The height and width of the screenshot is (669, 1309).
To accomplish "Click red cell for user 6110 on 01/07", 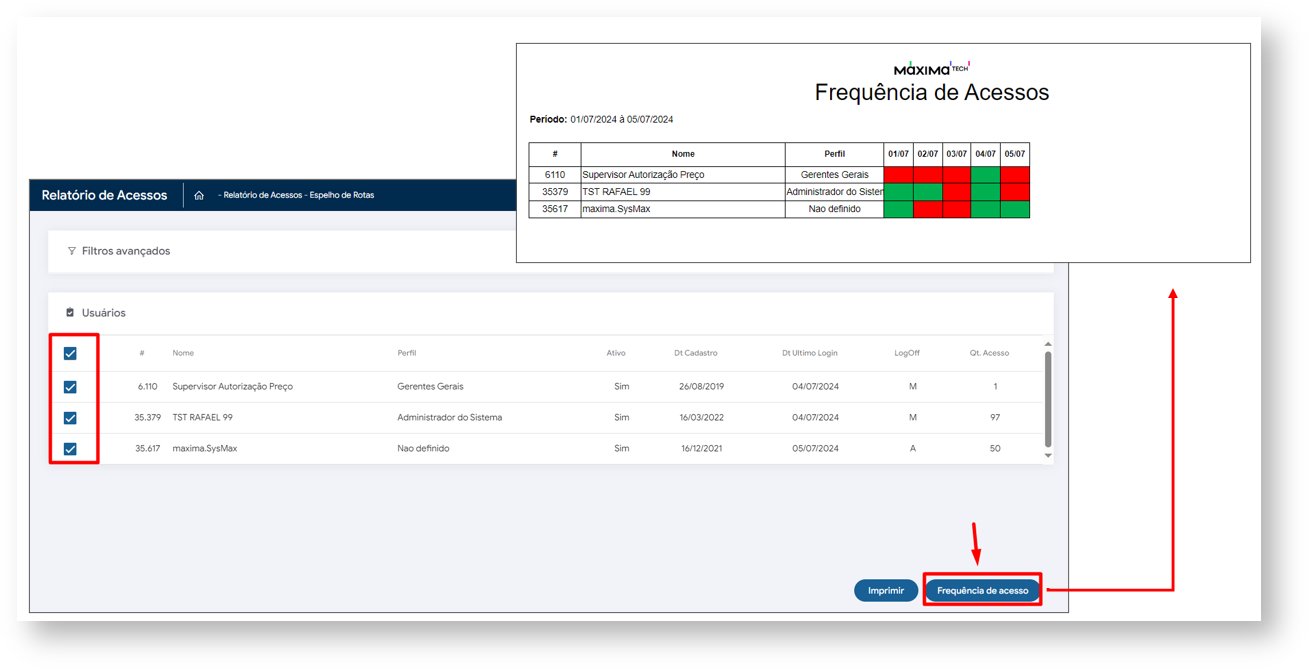I will pyautogui.click(x=898, y=175).
